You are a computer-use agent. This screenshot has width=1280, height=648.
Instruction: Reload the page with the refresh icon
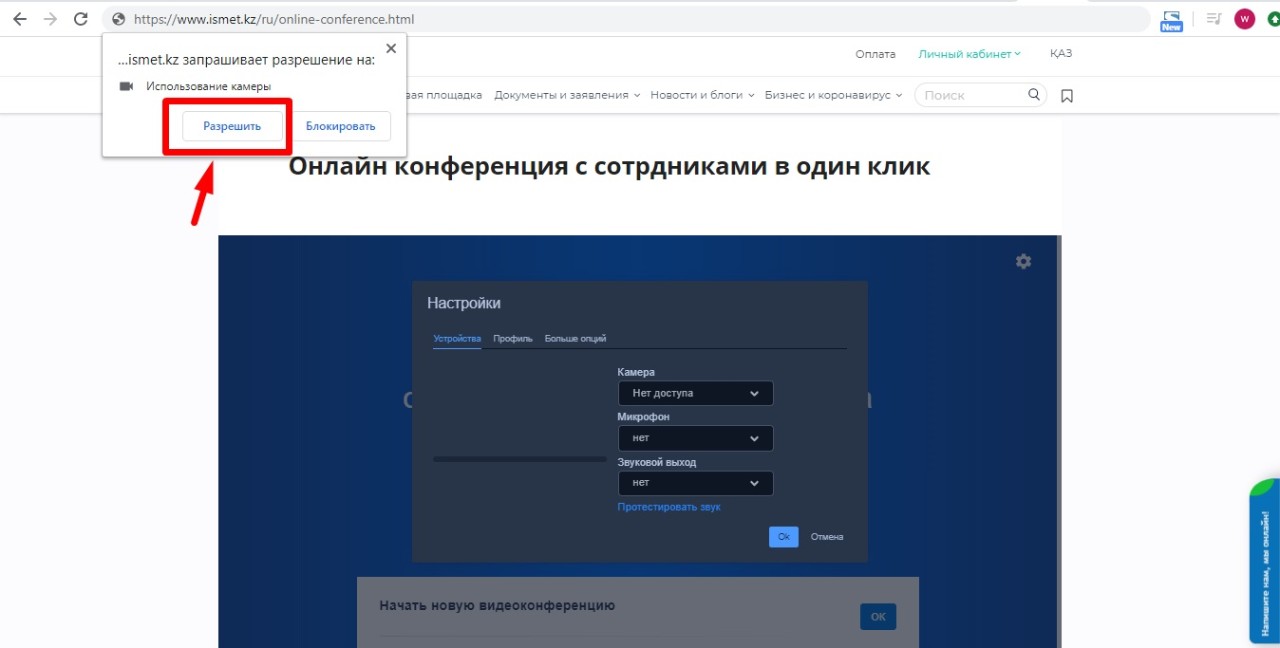tap(81, 19)
